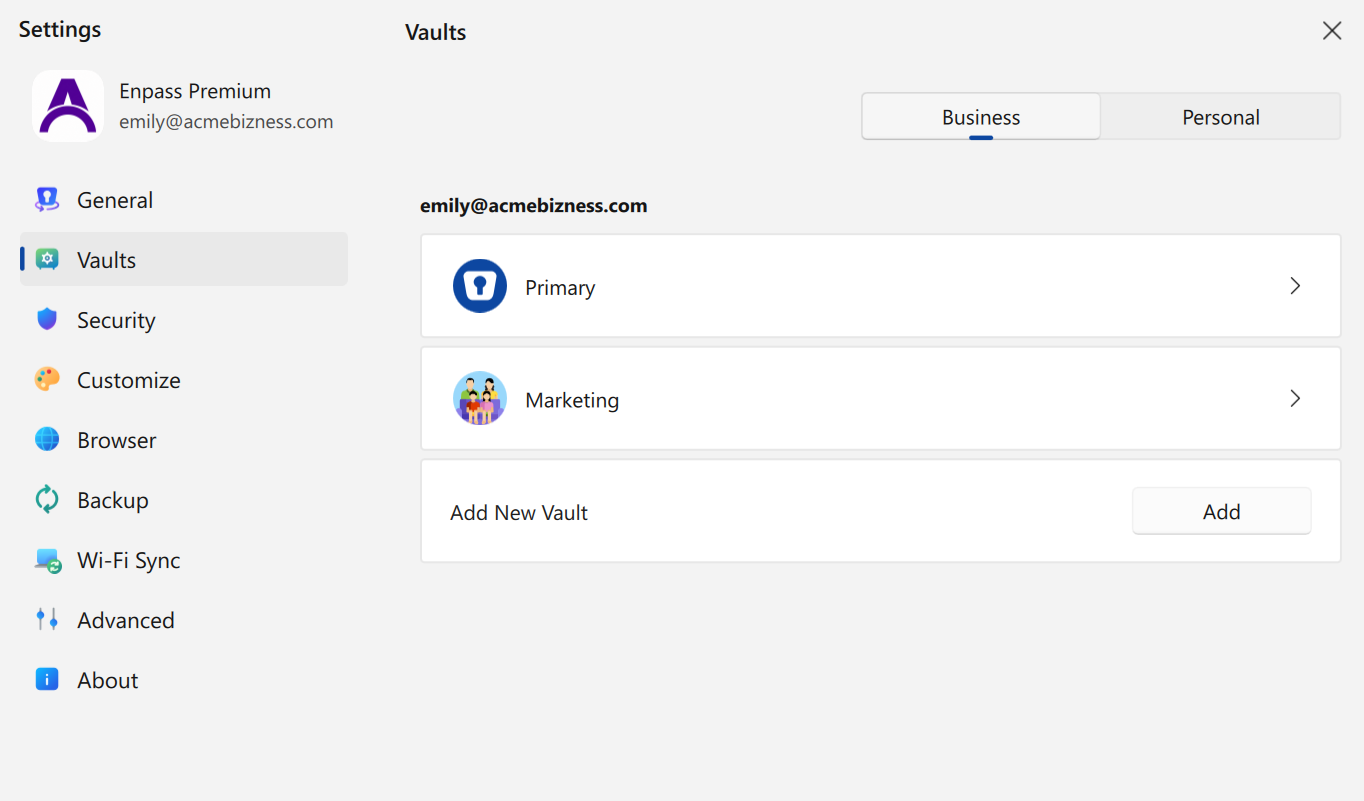1364x801 pixels.
Task: Click the Wi-Fi Sync laptop icon
Action: pos(48,560)
